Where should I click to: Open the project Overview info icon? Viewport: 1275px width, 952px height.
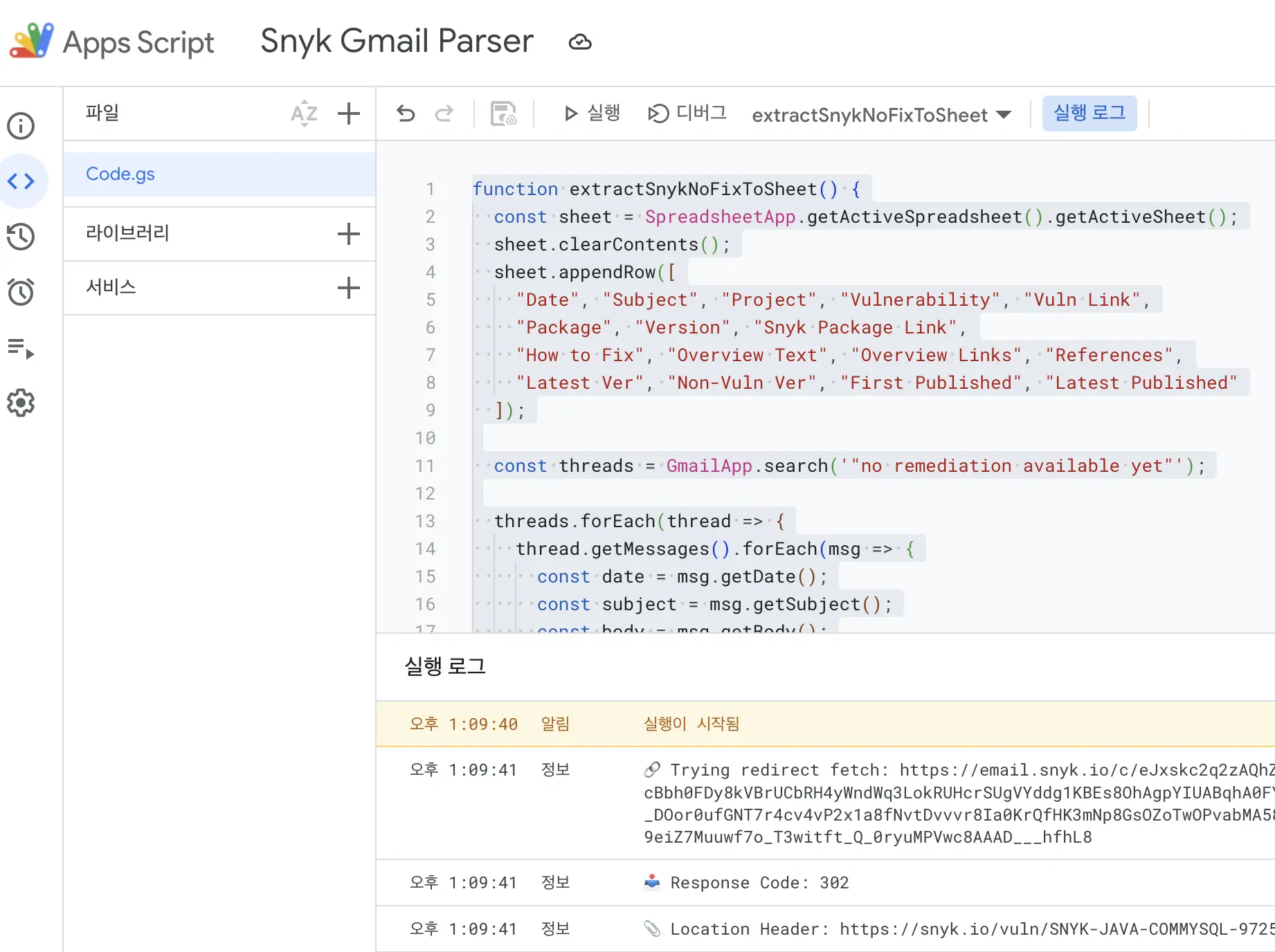point(21,126)
